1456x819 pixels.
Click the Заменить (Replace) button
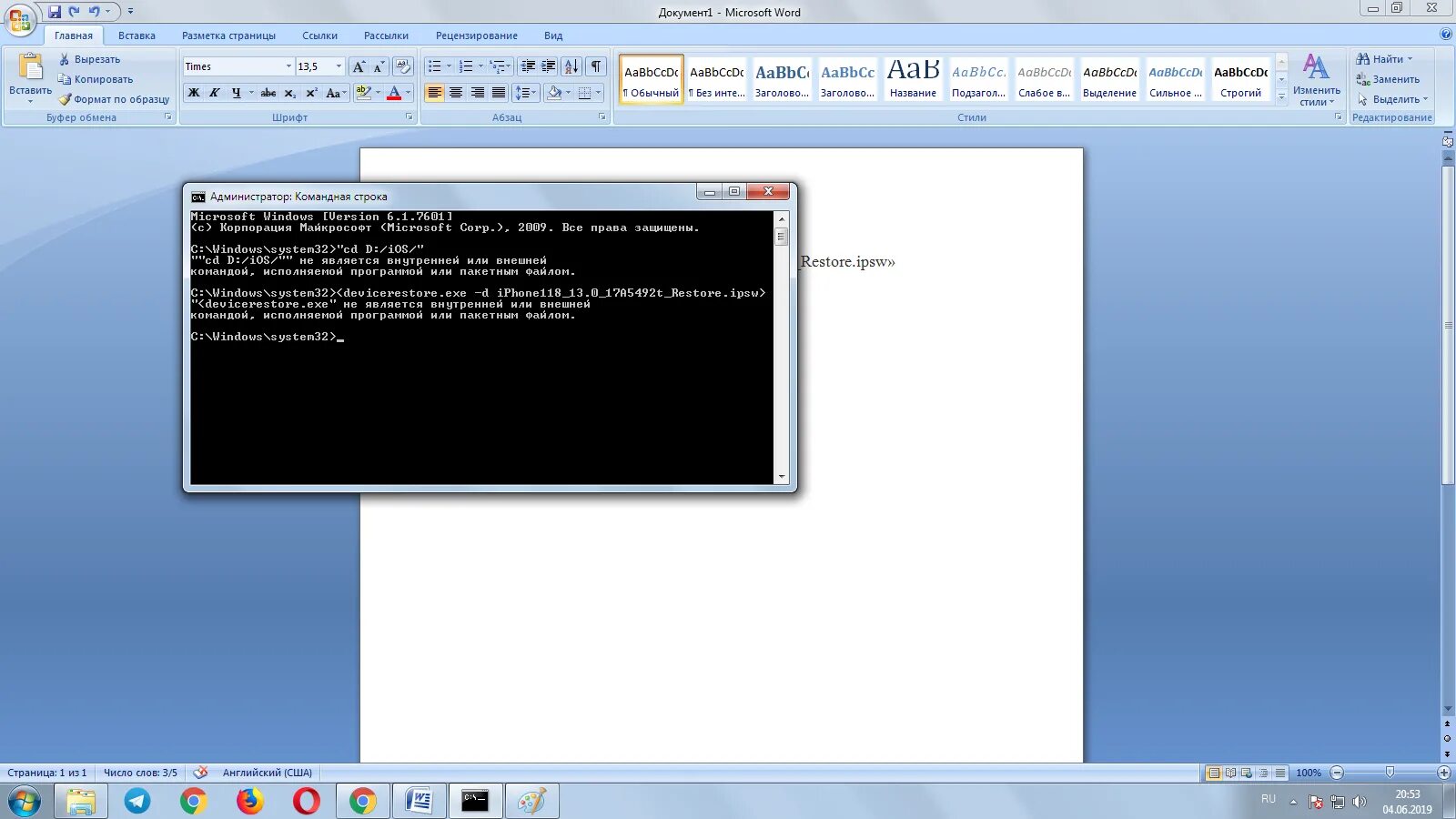click(1387, 79)
